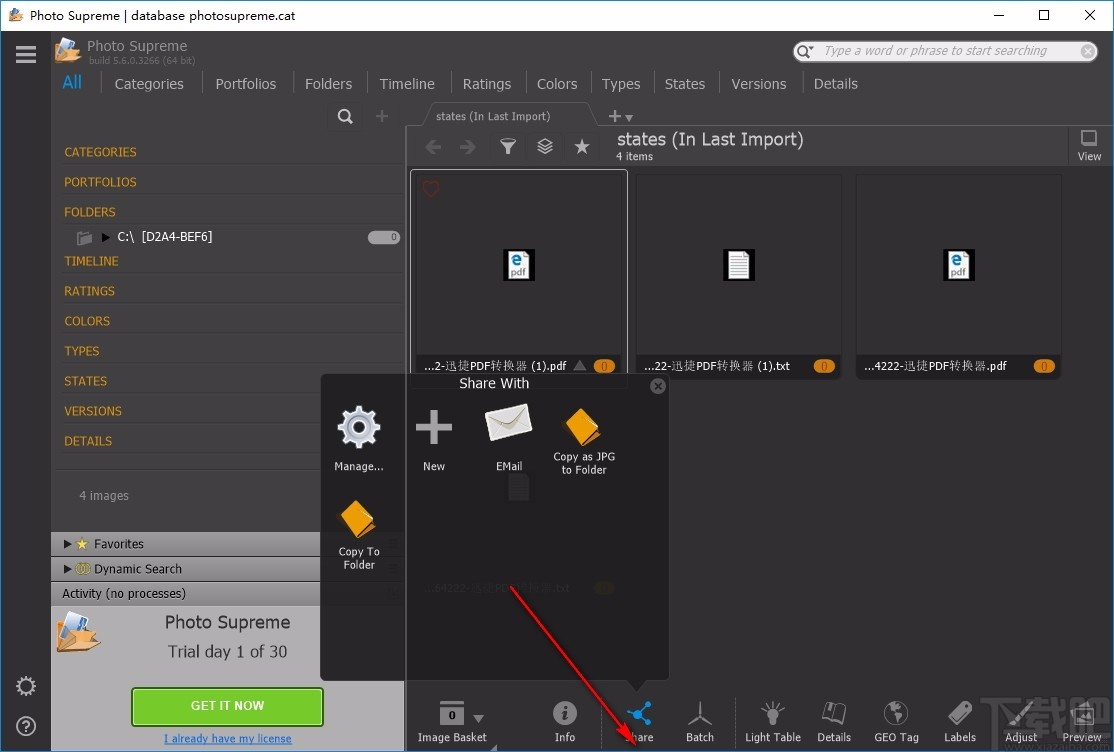Screen dimensions: 1114x752
Task: Expand the Dynamic Search section
Action: [x=67, y=569]
